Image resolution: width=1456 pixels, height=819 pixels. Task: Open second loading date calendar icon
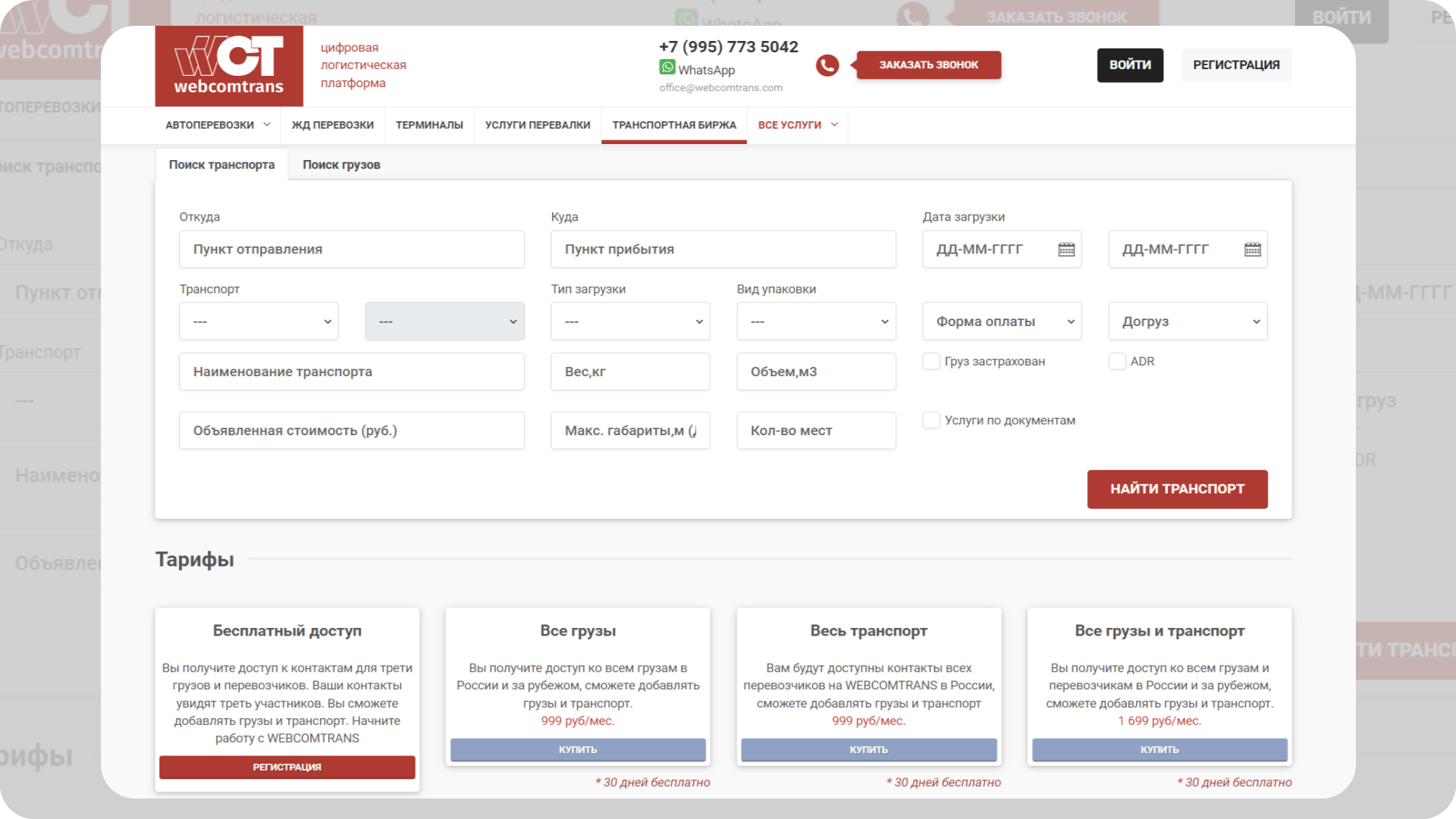point(1253,249)
